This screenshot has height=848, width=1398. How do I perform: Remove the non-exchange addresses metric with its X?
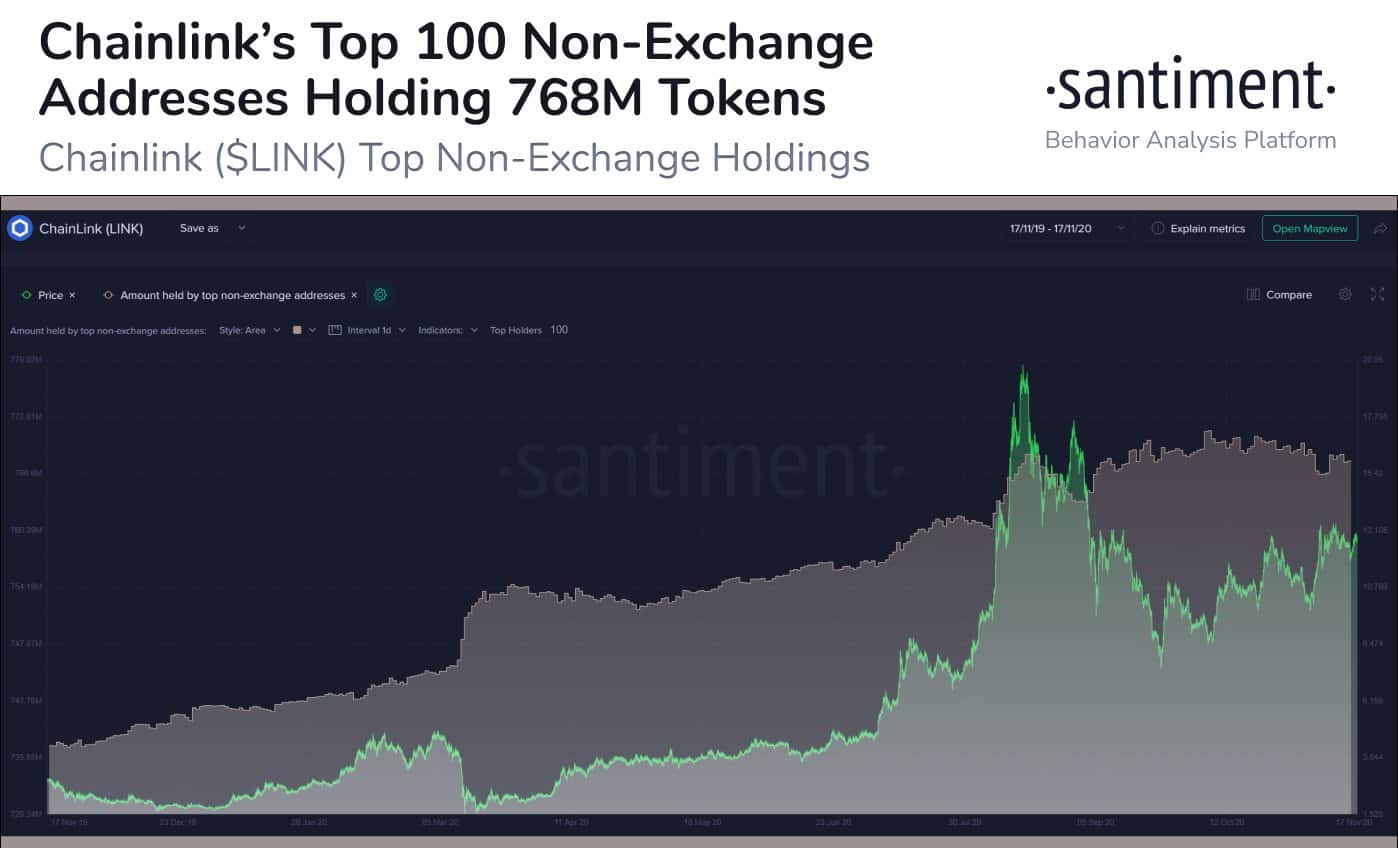coord(354,296)
